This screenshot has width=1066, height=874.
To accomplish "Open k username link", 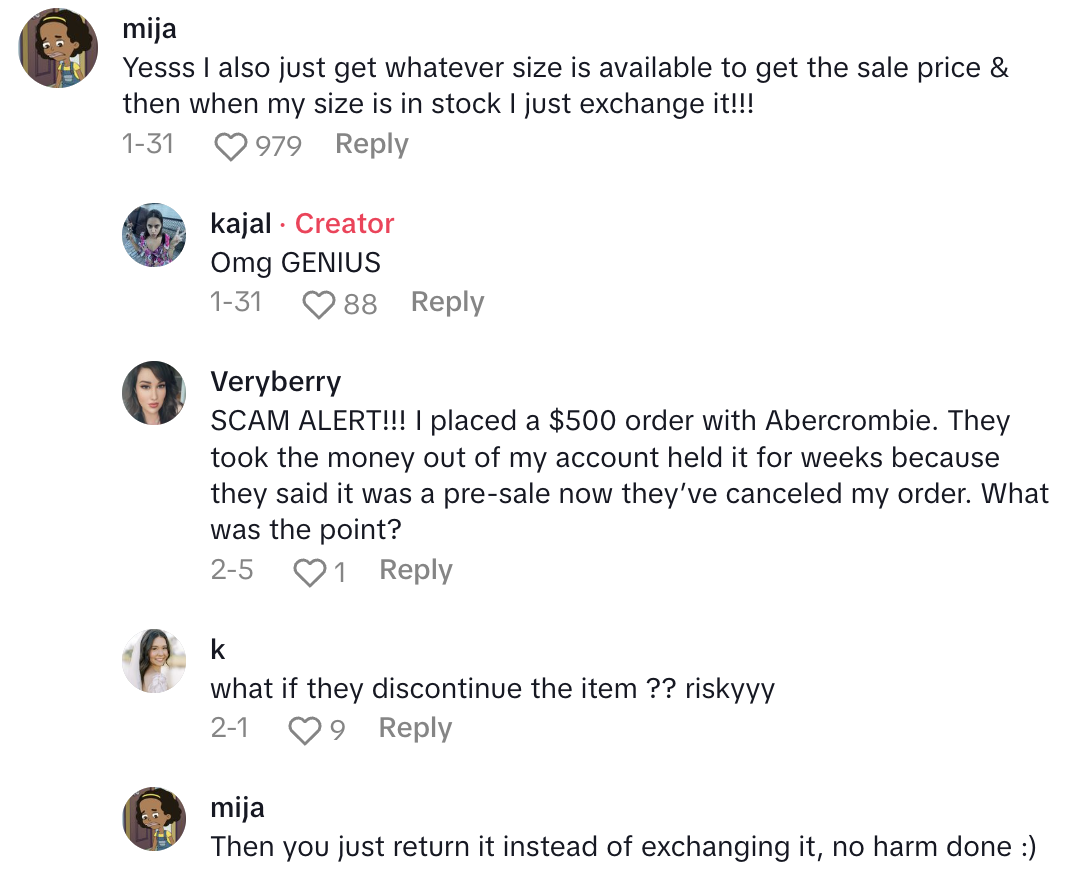I will [x=218, y=649].
